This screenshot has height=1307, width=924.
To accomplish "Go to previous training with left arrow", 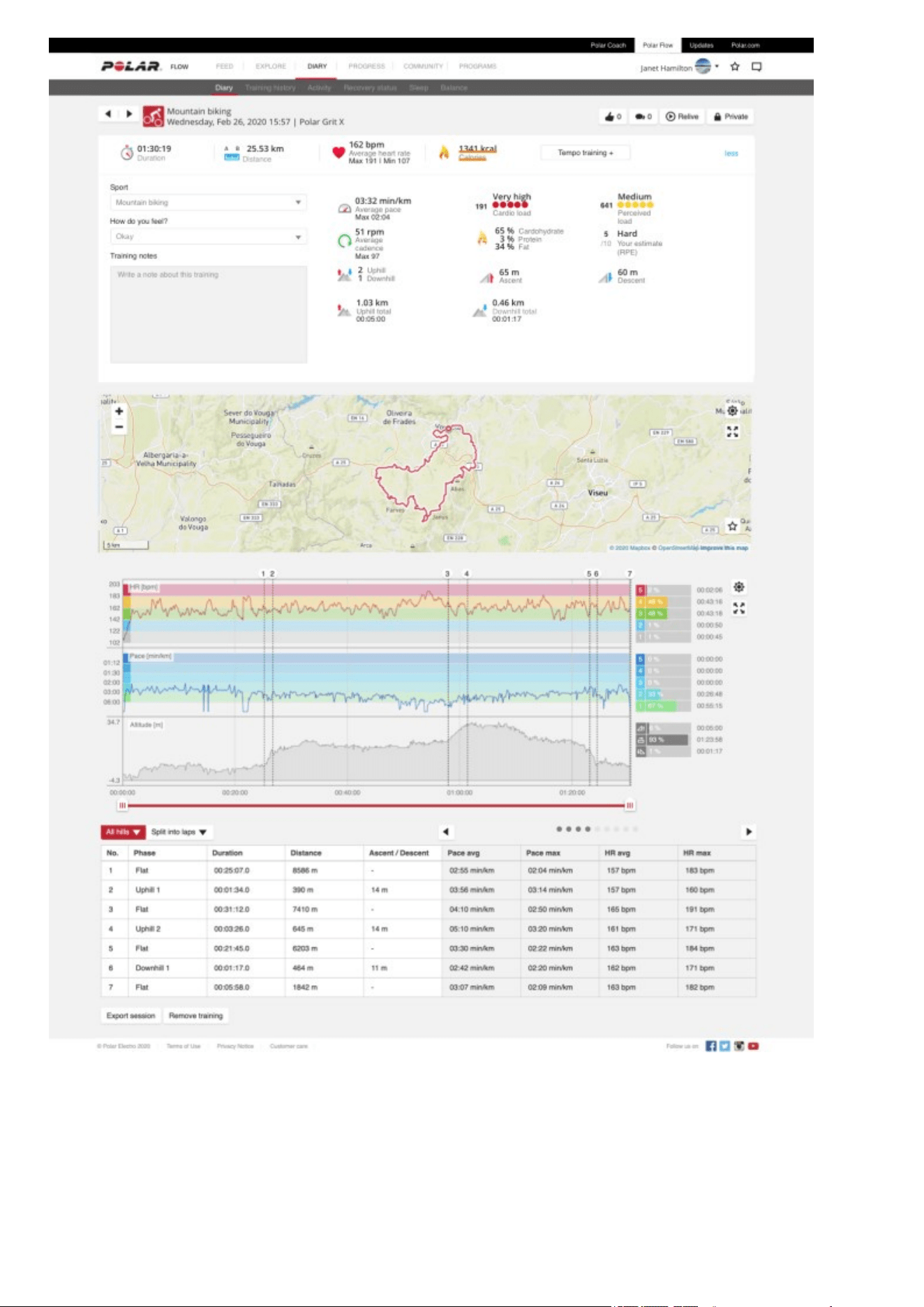I will pos(108,113).
